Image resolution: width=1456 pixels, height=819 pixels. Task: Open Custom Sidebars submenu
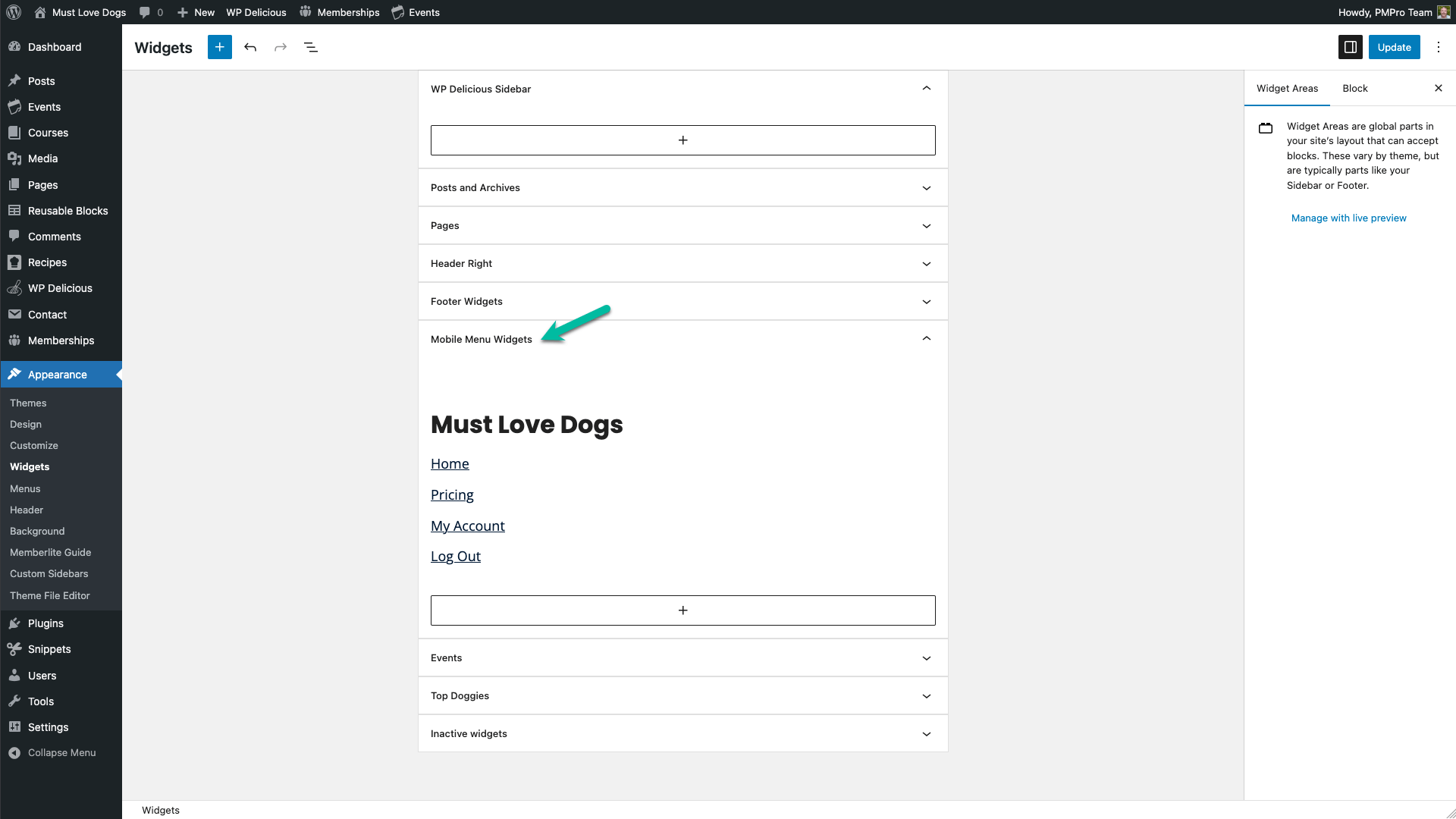pos(49,573)
